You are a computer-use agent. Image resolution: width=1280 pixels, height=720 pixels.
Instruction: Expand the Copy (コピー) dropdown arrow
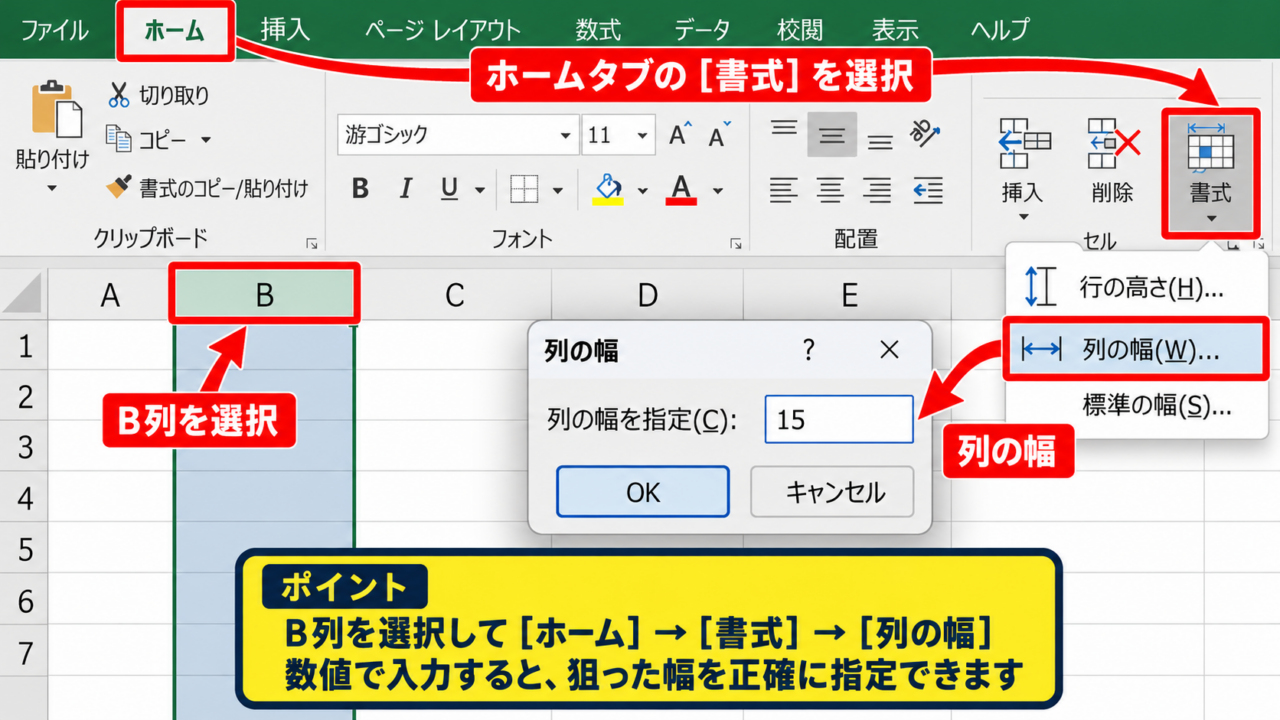(206, 140)
